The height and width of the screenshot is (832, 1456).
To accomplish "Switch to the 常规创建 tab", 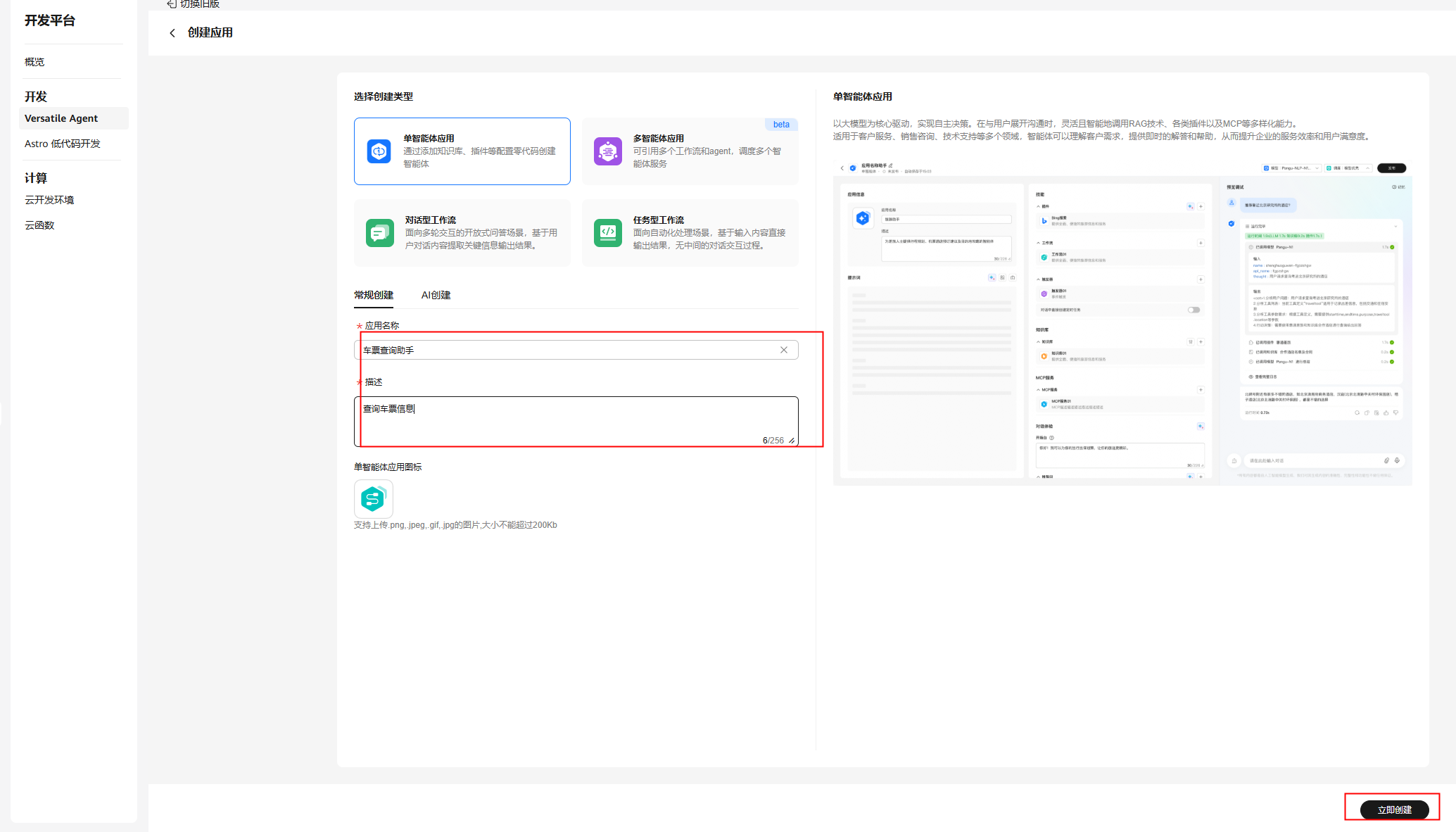I will 374,295.
